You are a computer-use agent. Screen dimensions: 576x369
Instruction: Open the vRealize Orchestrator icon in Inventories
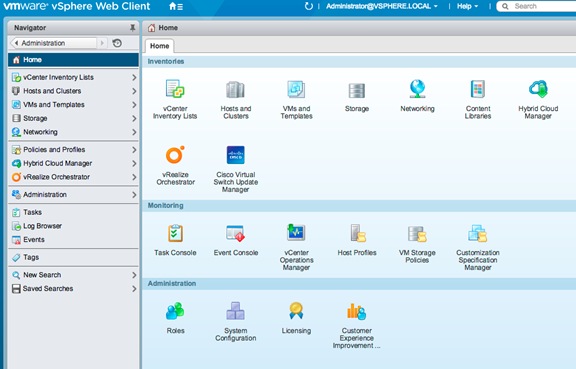(175, 155)
